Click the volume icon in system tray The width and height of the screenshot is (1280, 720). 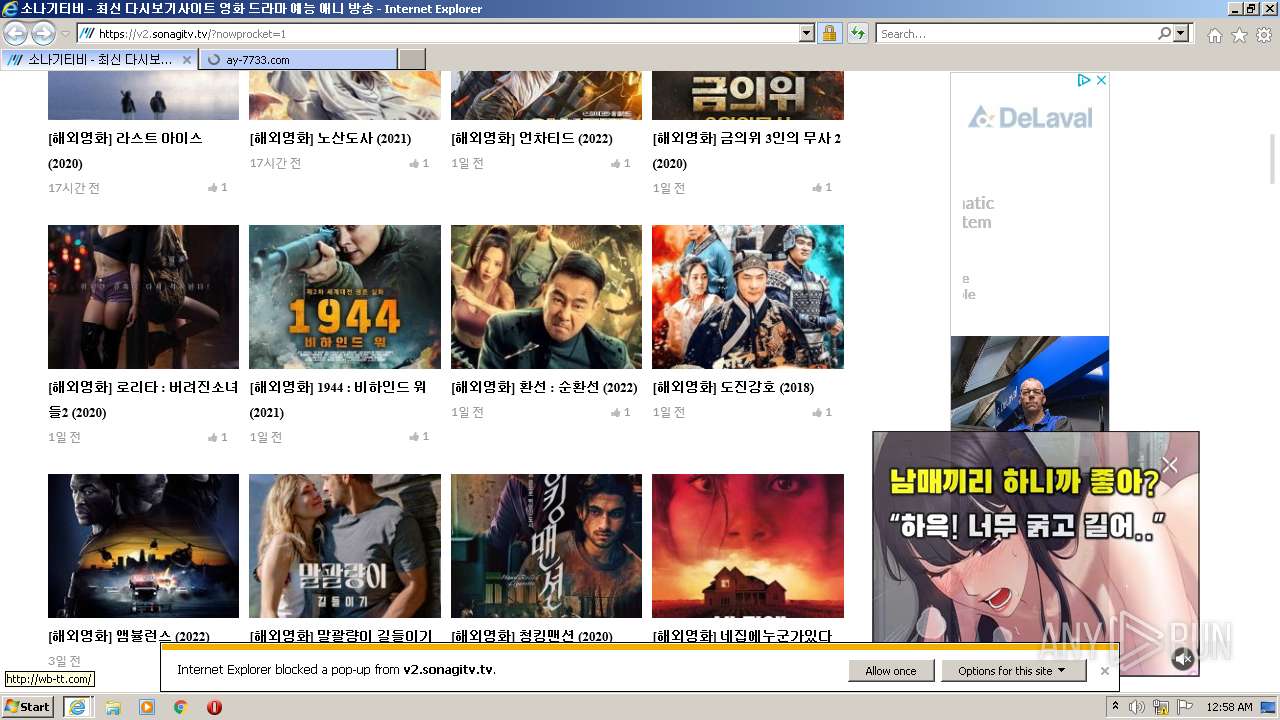tap(1137, 707)
